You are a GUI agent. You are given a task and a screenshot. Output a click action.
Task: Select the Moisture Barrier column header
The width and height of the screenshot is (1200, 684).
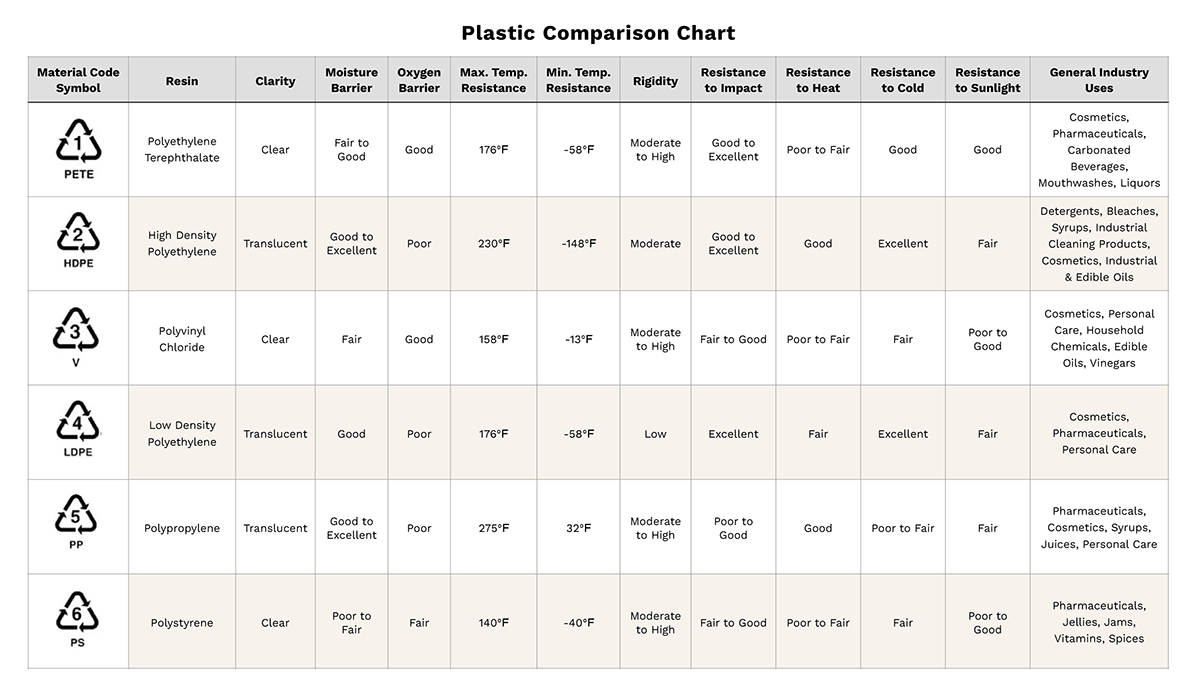(351, 80)
